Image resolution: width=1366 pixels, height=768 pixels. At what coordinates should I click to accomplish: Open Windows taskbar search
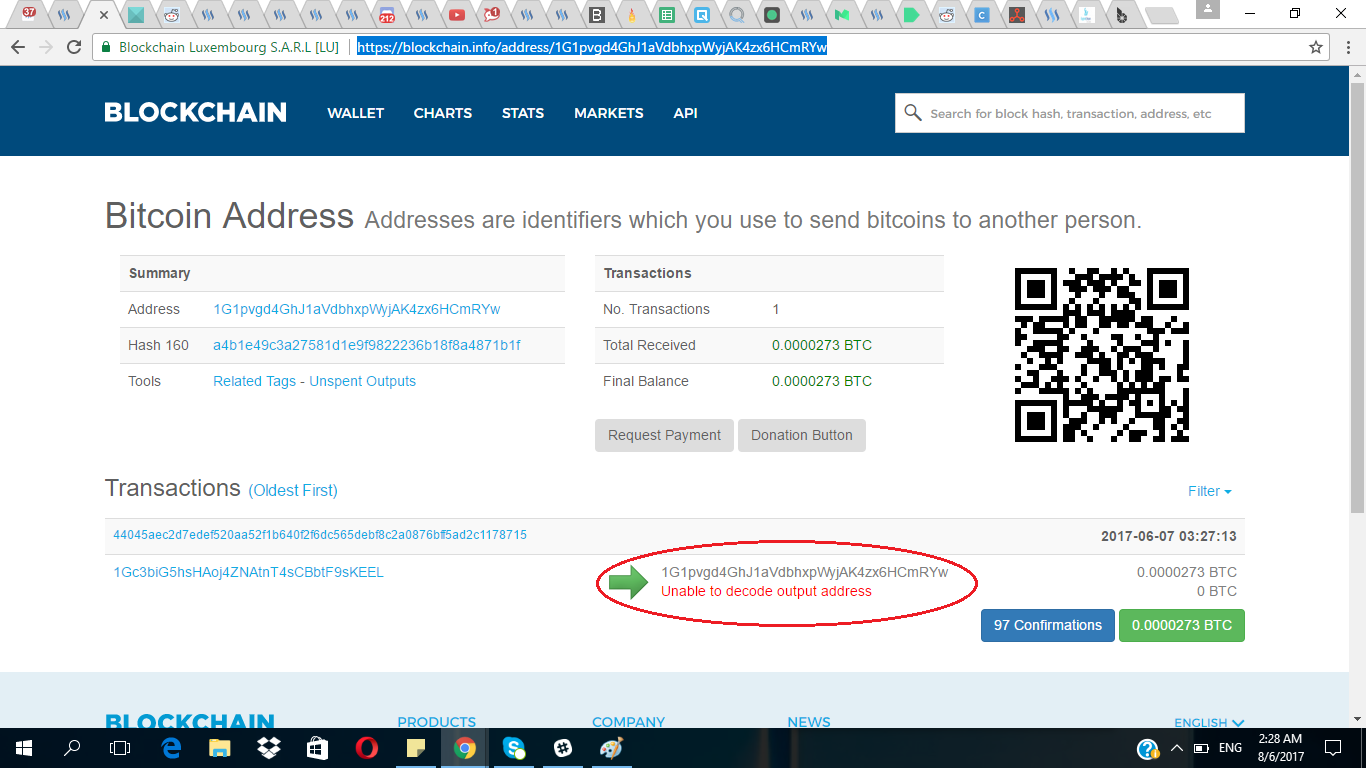[72, 748]
